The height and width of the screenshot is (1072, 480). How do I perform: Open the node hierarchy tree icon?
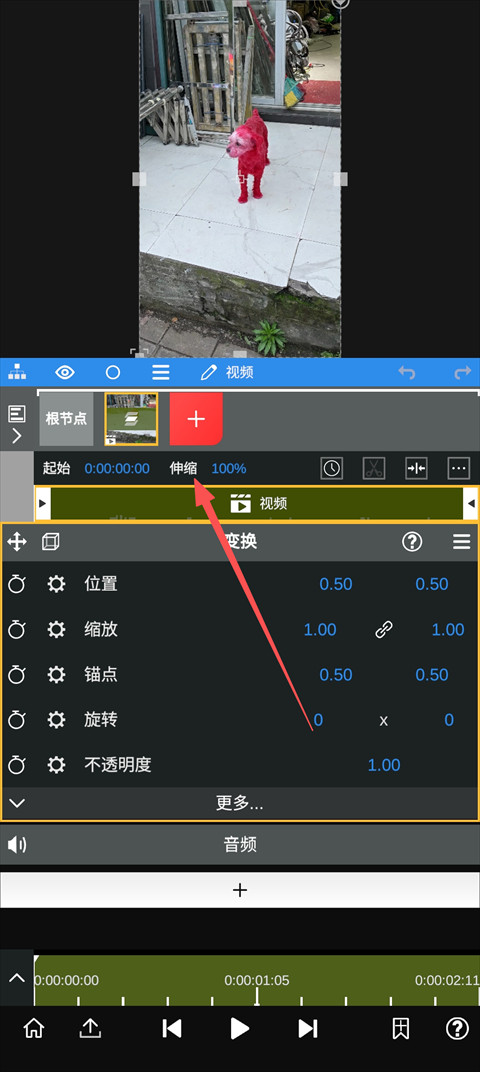[x=17, y=373]
